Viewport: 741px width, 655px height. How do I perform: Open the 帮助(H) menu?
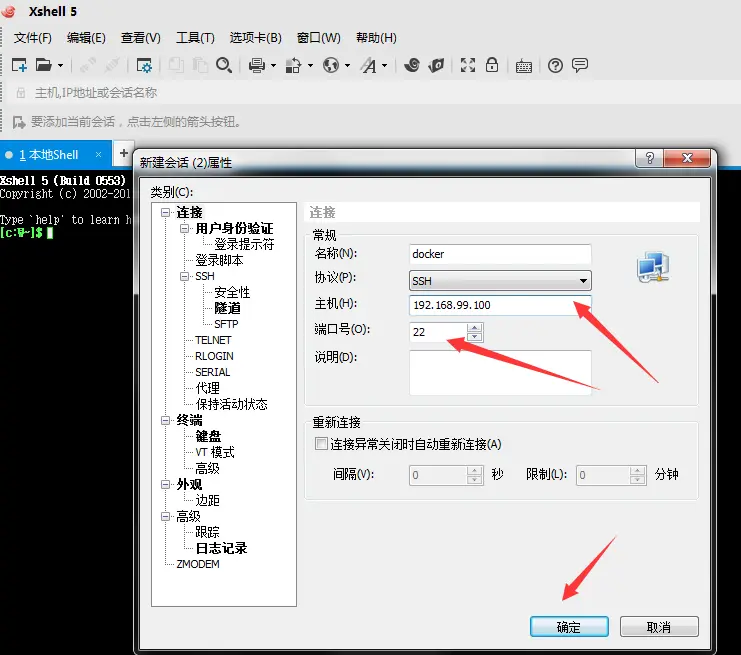tap(376, 38)
